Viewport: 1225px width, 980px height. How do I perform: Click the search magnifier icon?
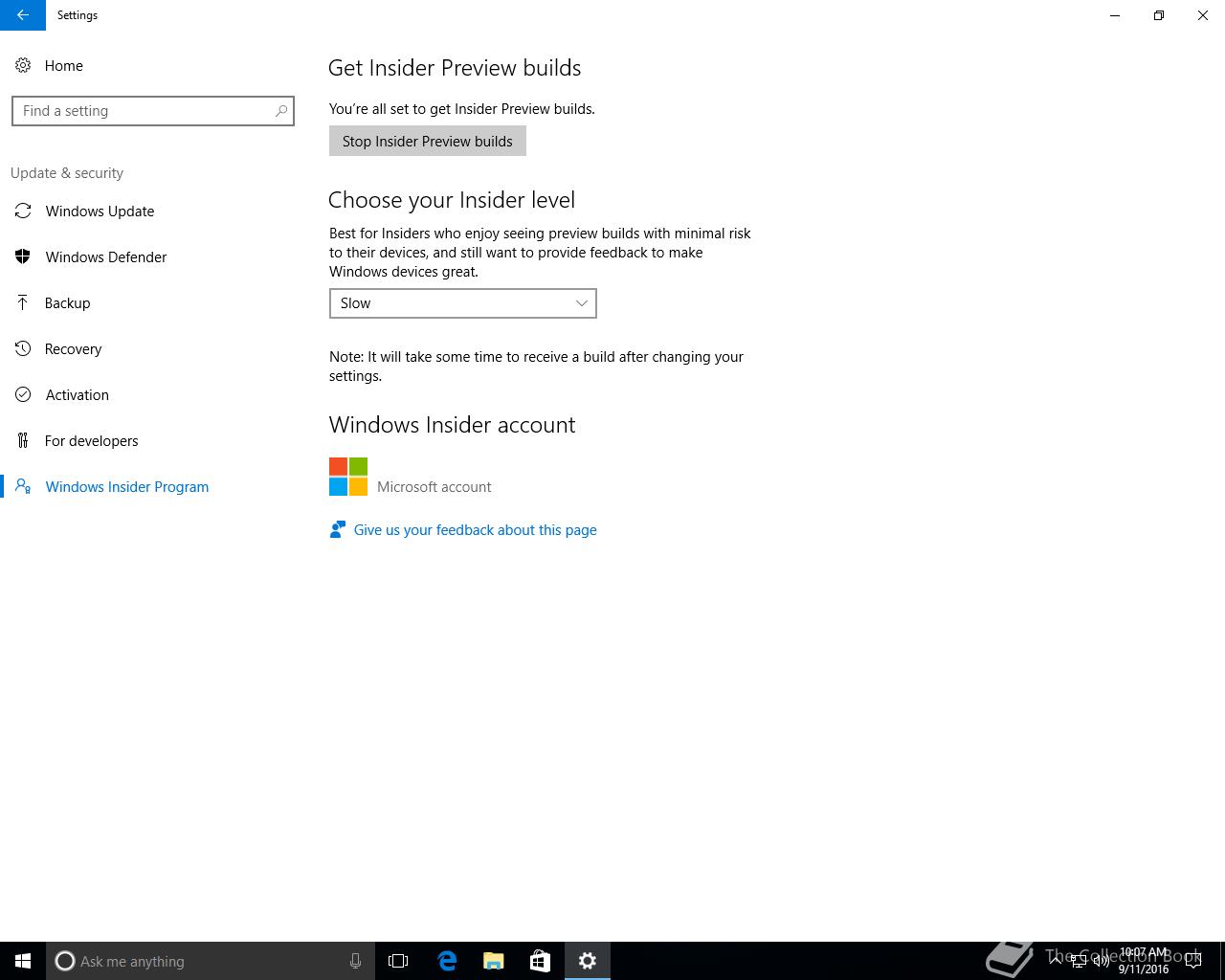[x=281, y=111]
